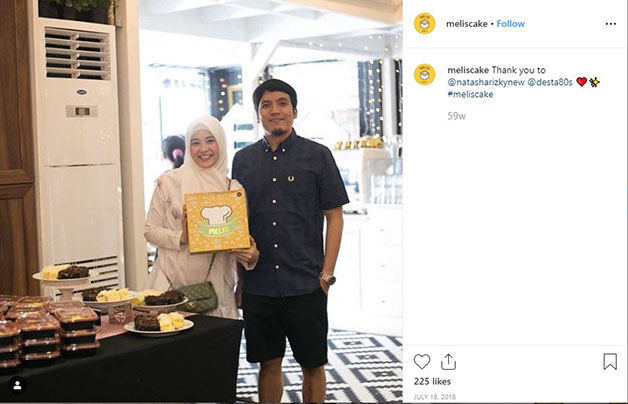The height and width of the screenshot is (404, 628).
Task: Share the post via the share icon
Action: pyautogui.click(x=448, y=362)
